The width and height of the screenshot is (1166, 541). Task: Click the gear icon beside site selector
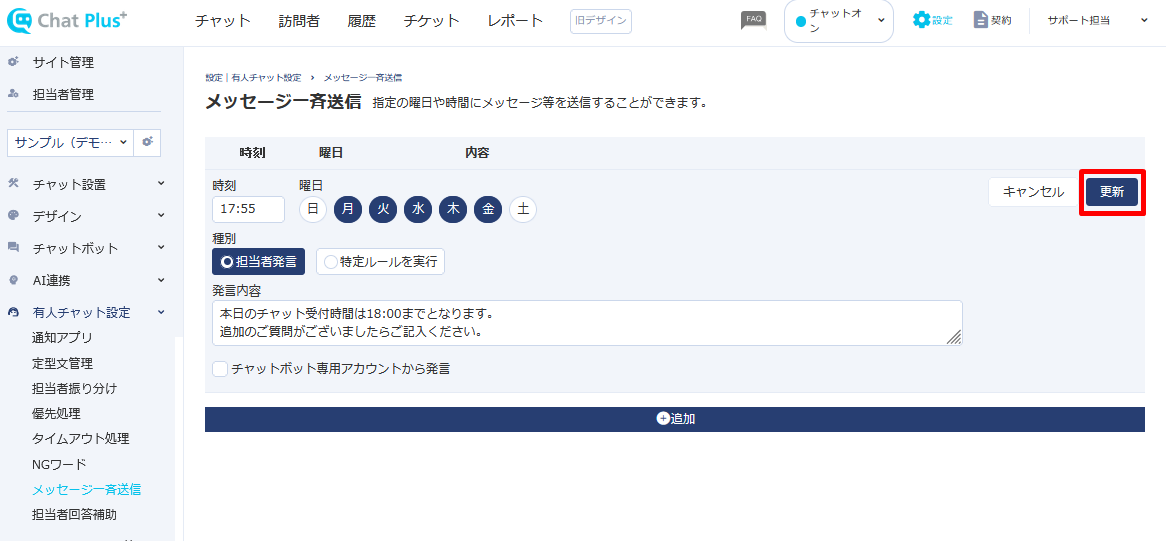[x=147, y=142]
